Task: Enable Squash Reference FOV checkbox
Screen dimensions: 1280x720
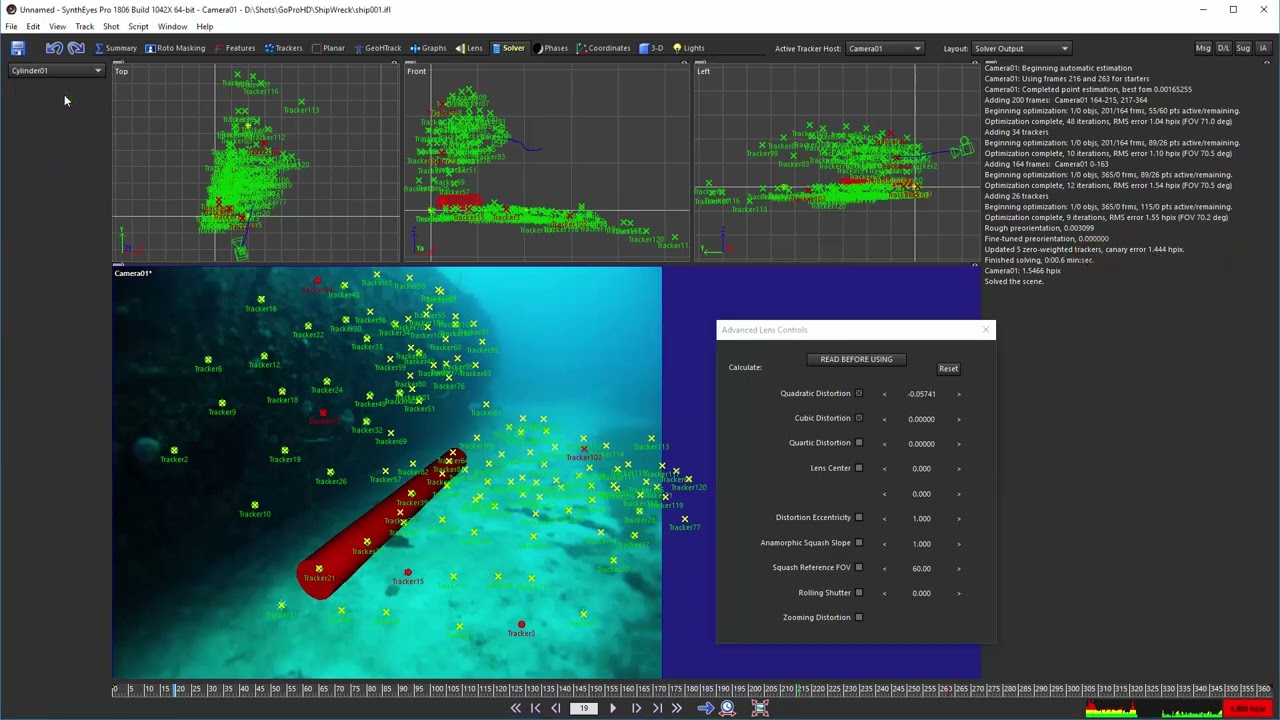Action: (x=858, y=567)
